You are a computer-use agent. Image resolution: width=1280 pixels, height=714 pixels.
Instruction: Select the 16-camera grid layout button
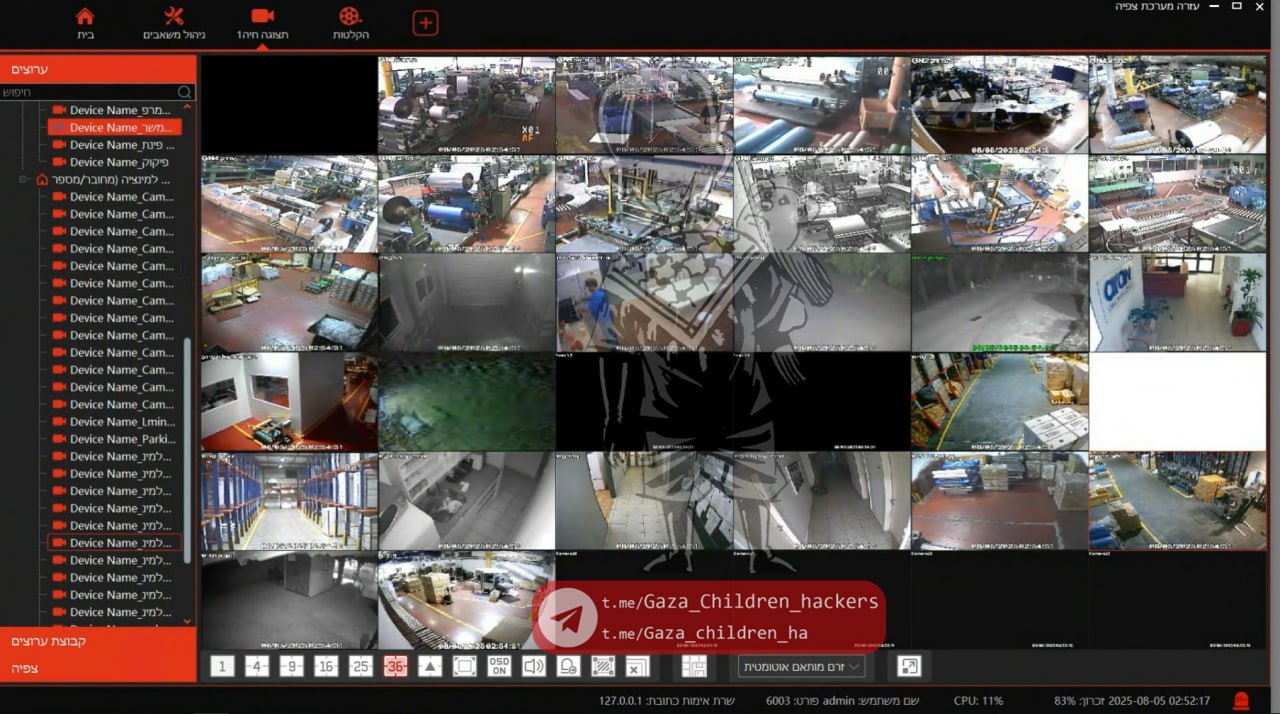(x=326, y=667)
